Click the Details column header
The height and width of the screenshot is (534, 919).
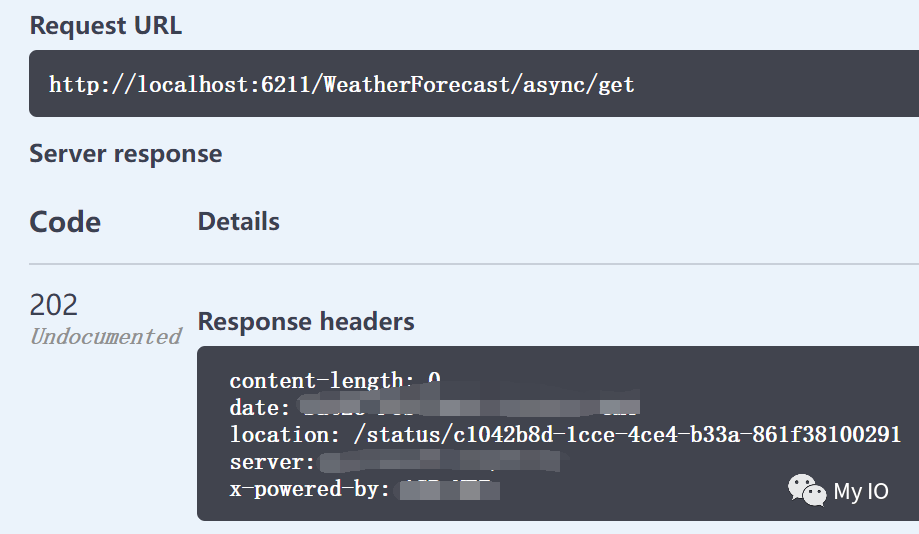[239, 222]
